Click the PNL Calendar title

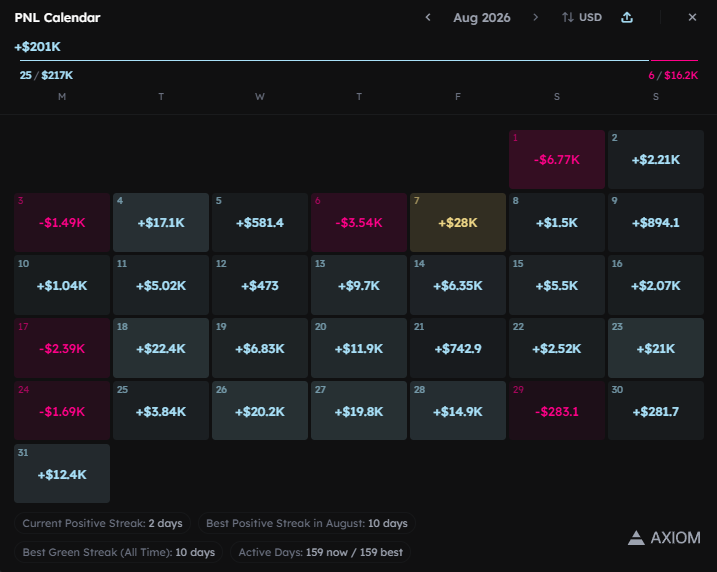(57, 17)
